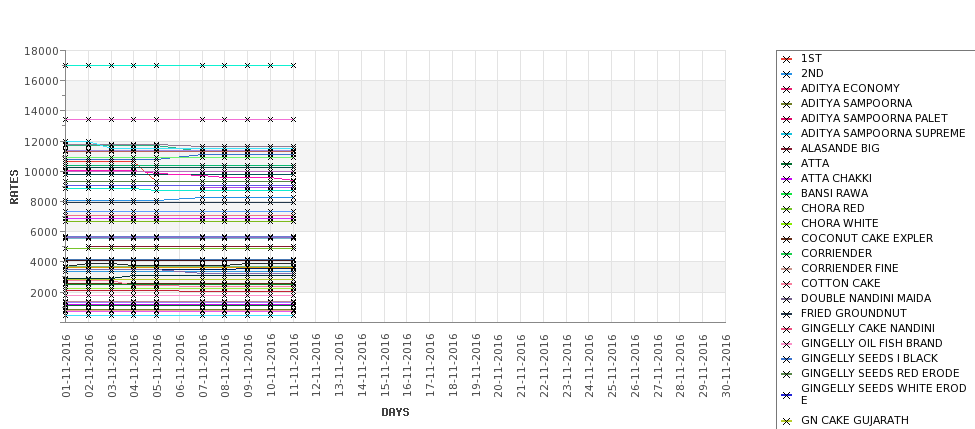
Task: Click the cyan ADITYA SAMPOORNA SUPREME marker
Action: pos(787,134)
